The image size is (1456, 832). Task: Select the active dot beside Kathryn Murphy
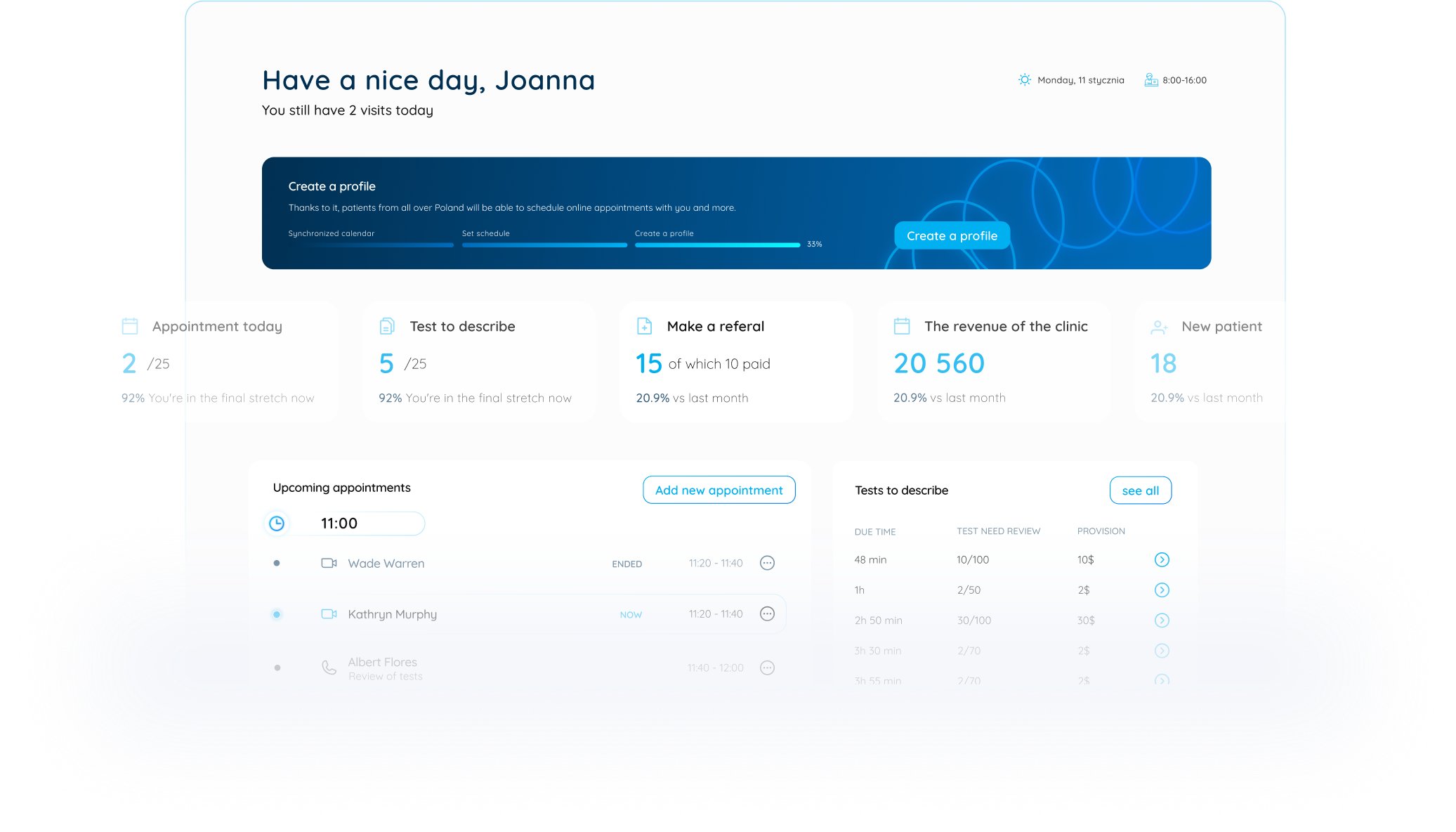click(x=277, y=614)
